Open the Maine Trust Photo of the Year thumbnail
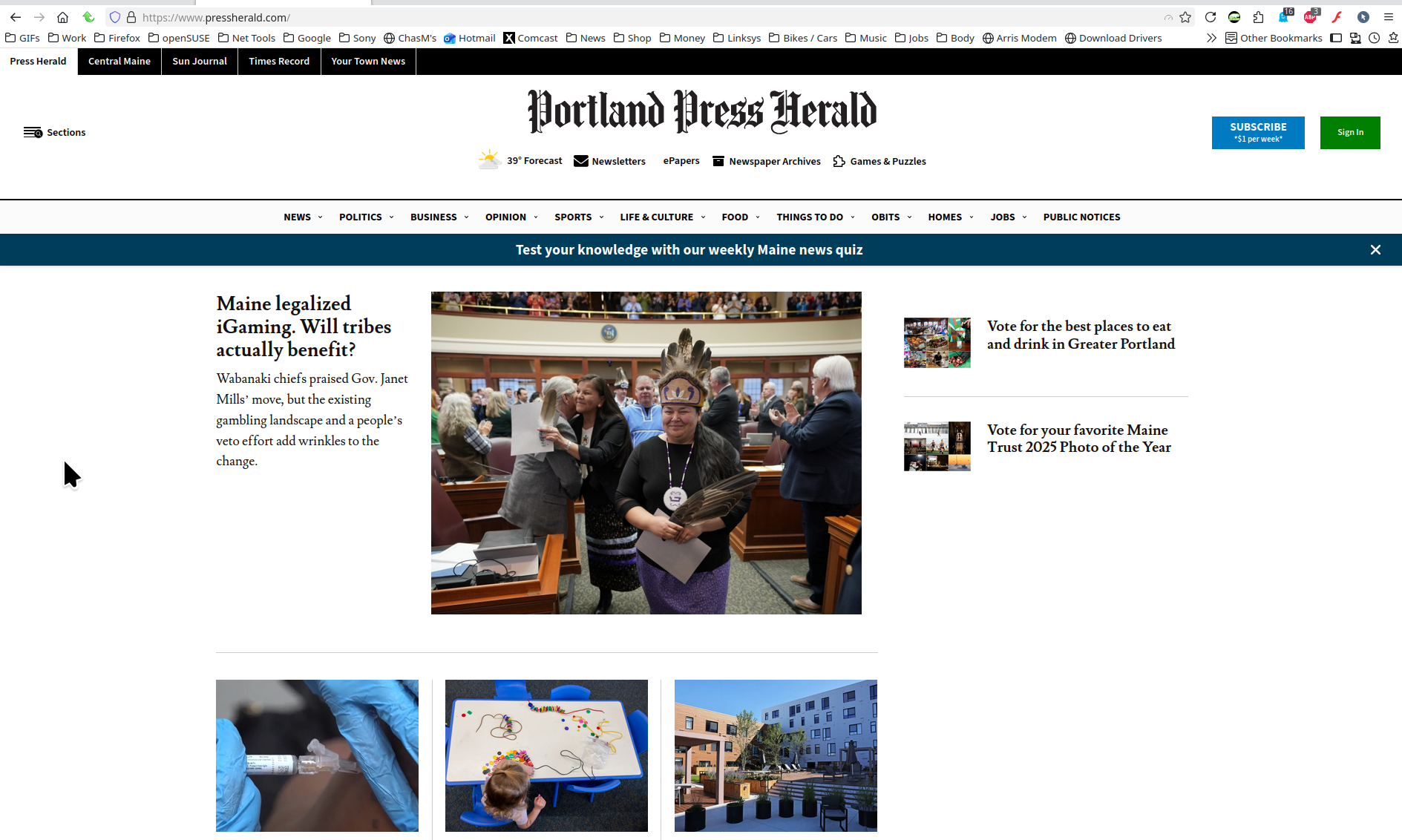 [x=937, y=446]
